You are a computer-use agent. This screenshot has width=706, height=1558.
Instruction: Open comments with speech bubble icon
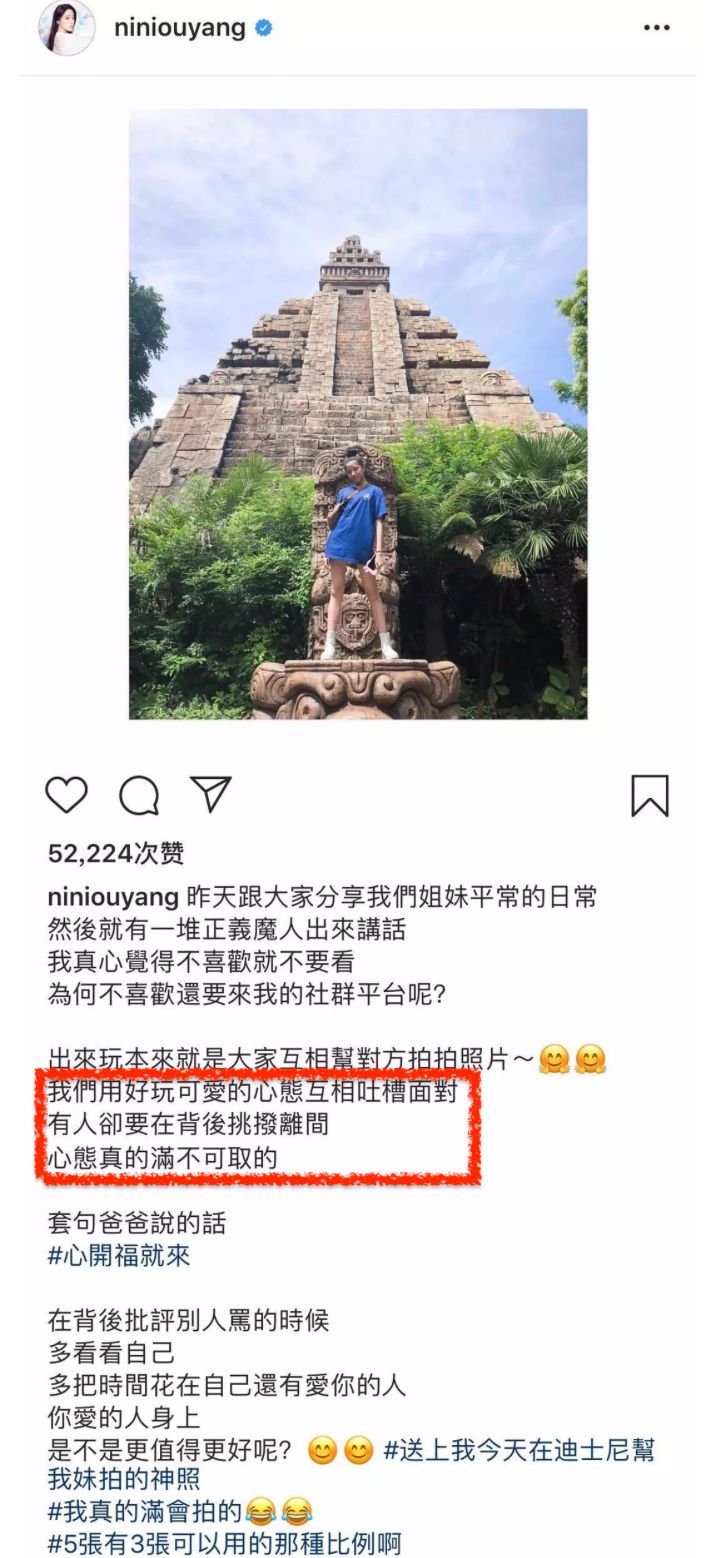(x=139, y=796)
